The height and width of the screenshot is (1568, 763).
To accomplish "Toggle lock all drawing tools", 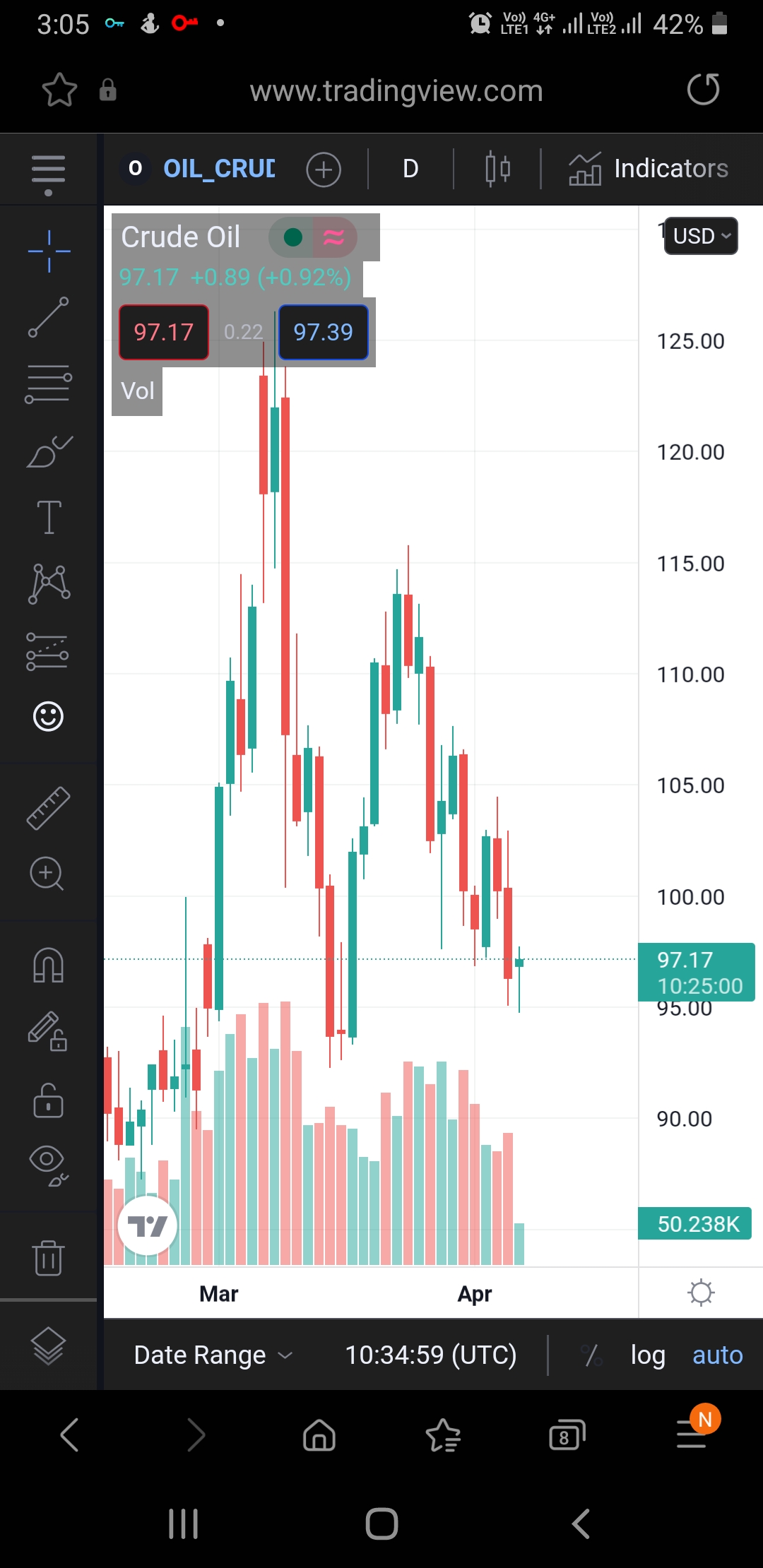I will click(48, 1100).
